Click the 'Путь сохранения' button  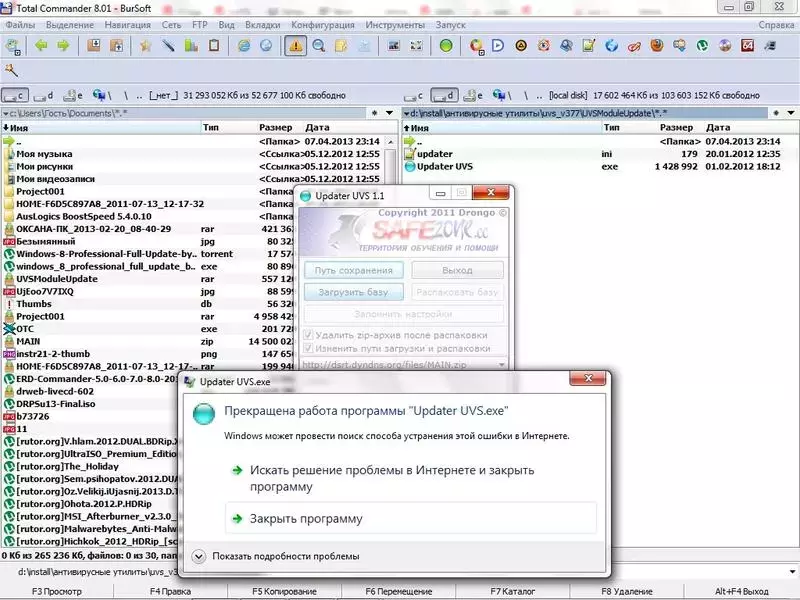[354, 270]
